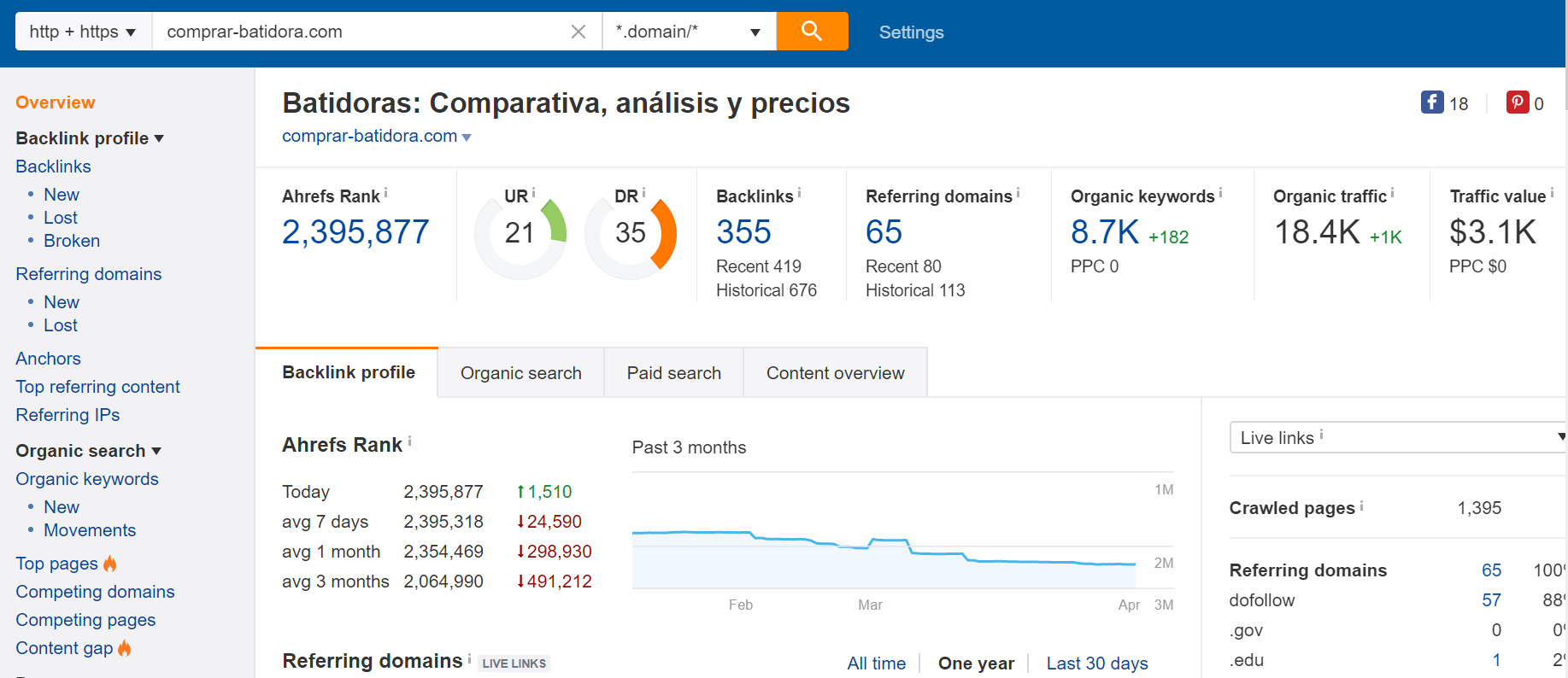Switch to the Organic search tab

coord(521,373)
